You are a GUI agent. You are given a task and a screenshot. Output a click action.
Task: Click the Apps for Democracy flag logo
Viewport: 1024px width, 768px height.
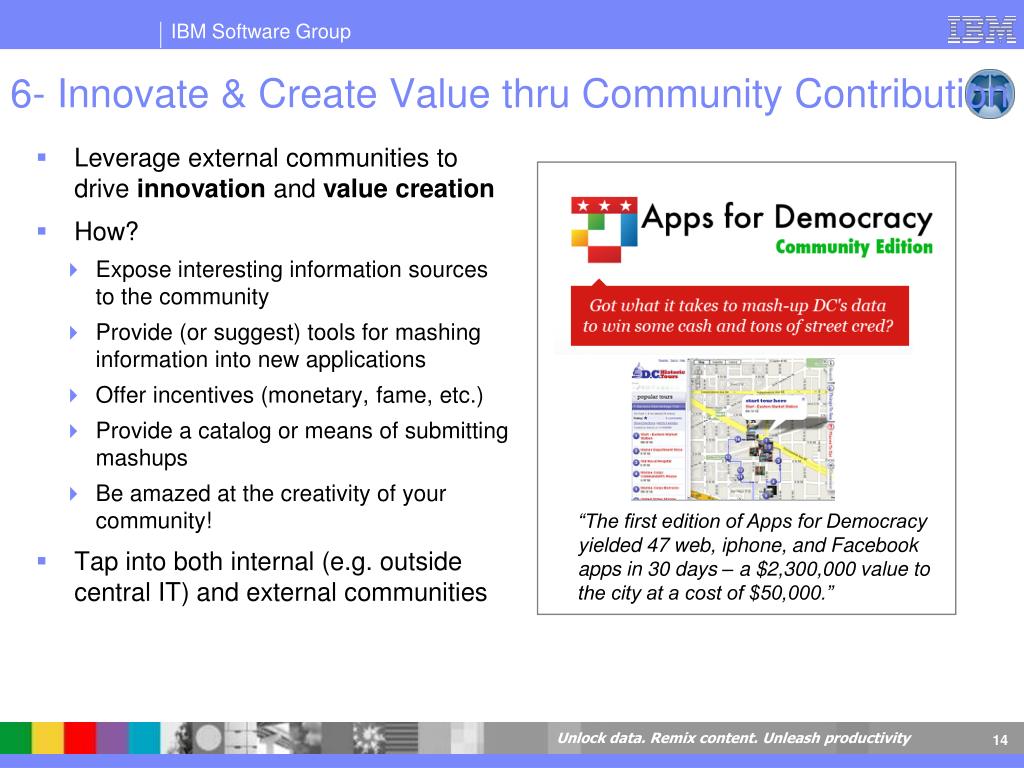604,229
